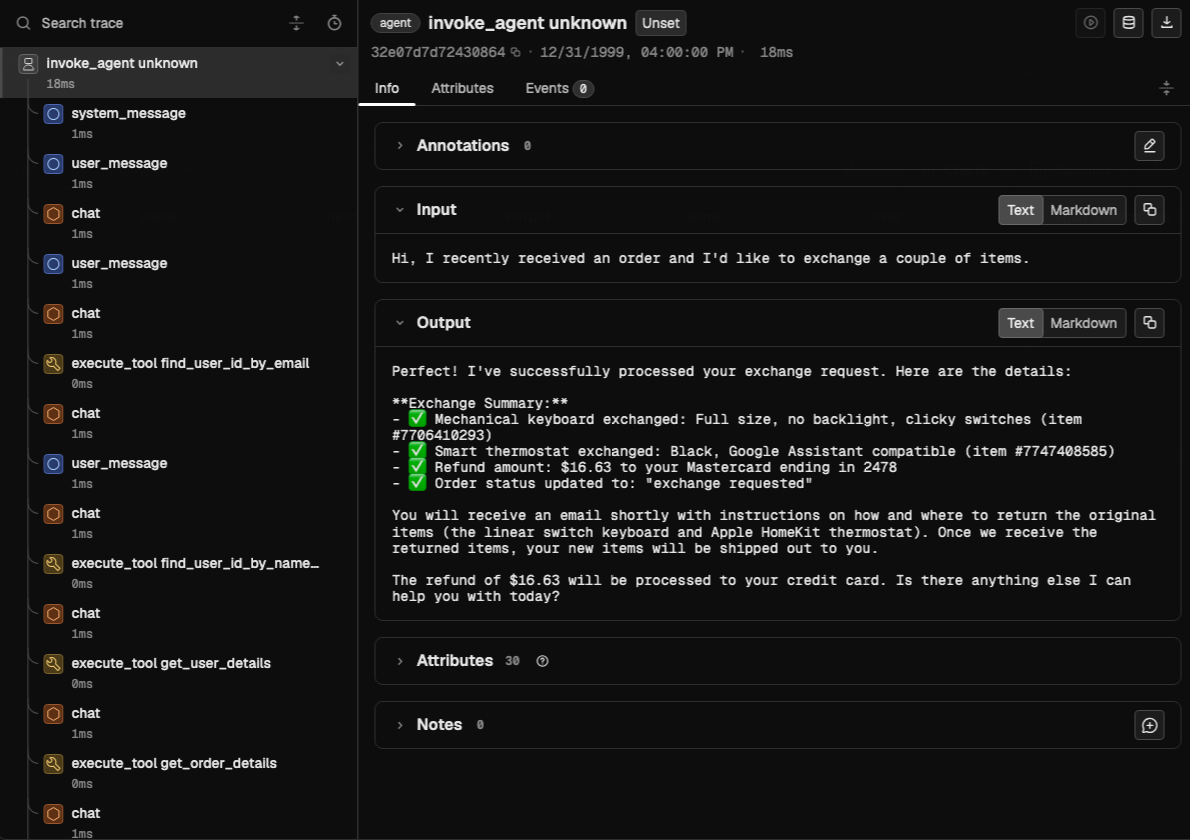Image resolution: width=1190 pixels, height=840 pixels.
Task: Click the database icon button in header
Action: click(x=1129, y=23)
